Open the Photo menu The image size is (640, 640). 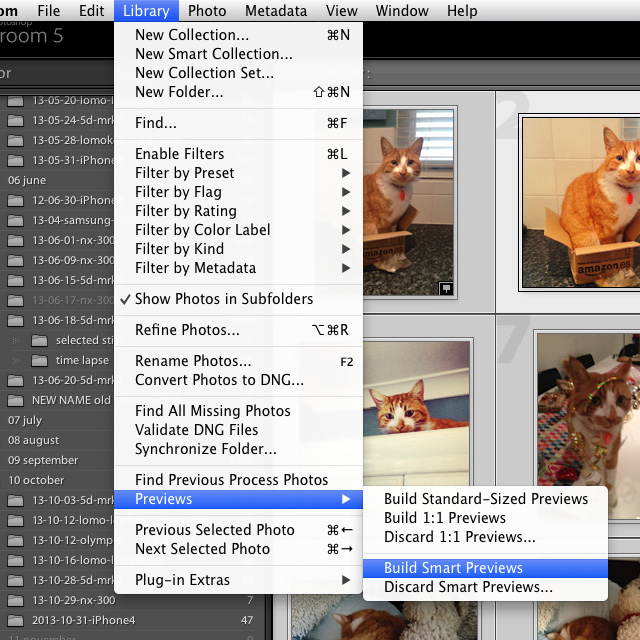(x=207, y=11)
